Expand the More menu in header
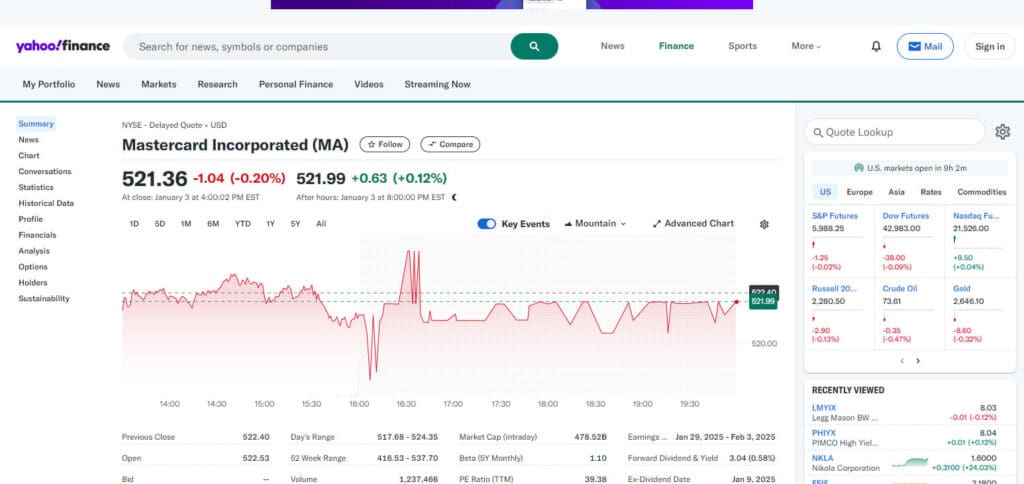Image resolution: width=1024 pixels, height=484 pixels. pyautogui.click(x=806, y=46)
